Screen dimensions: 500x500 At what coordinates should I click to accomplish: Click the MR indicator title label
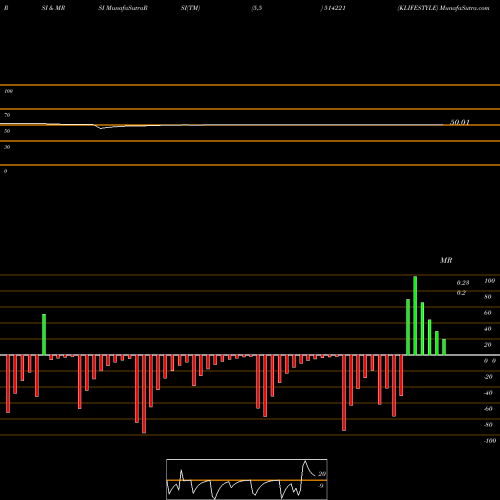[x=446, y=260]
